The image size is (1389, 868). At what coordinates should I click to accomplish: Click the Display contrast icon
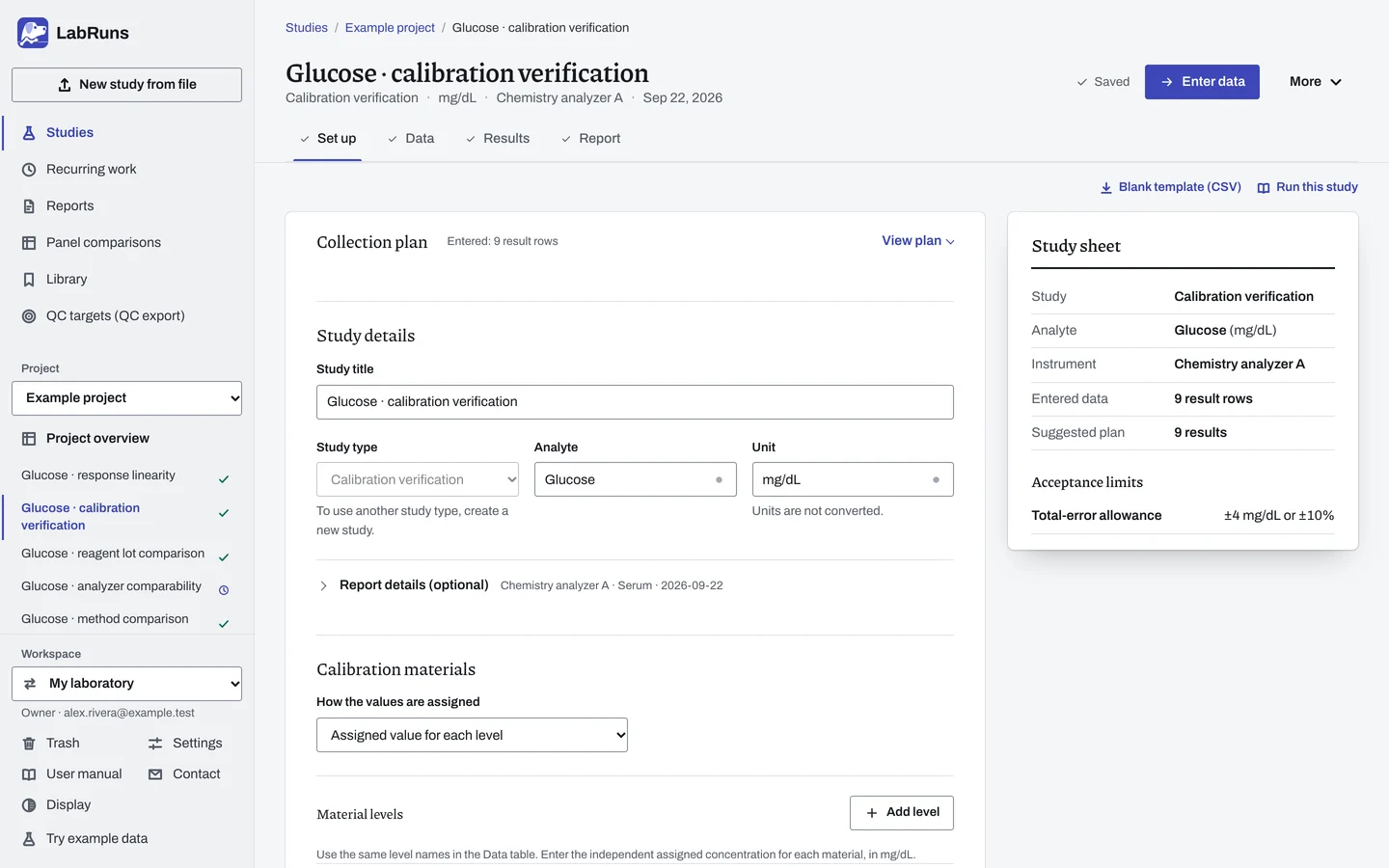pyautogui.click(x=29, y=805)
